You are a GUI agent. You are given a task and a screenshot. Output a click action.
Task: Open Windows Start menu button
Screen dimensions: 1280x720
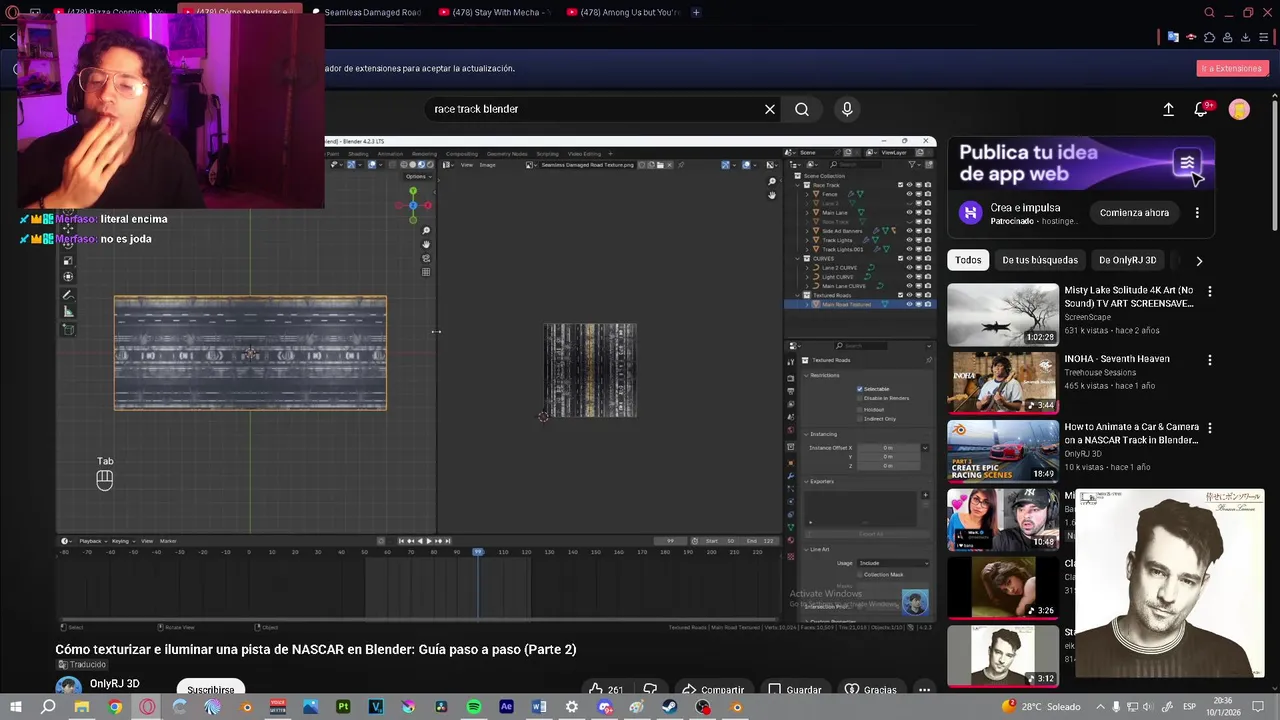pos(15,707)
